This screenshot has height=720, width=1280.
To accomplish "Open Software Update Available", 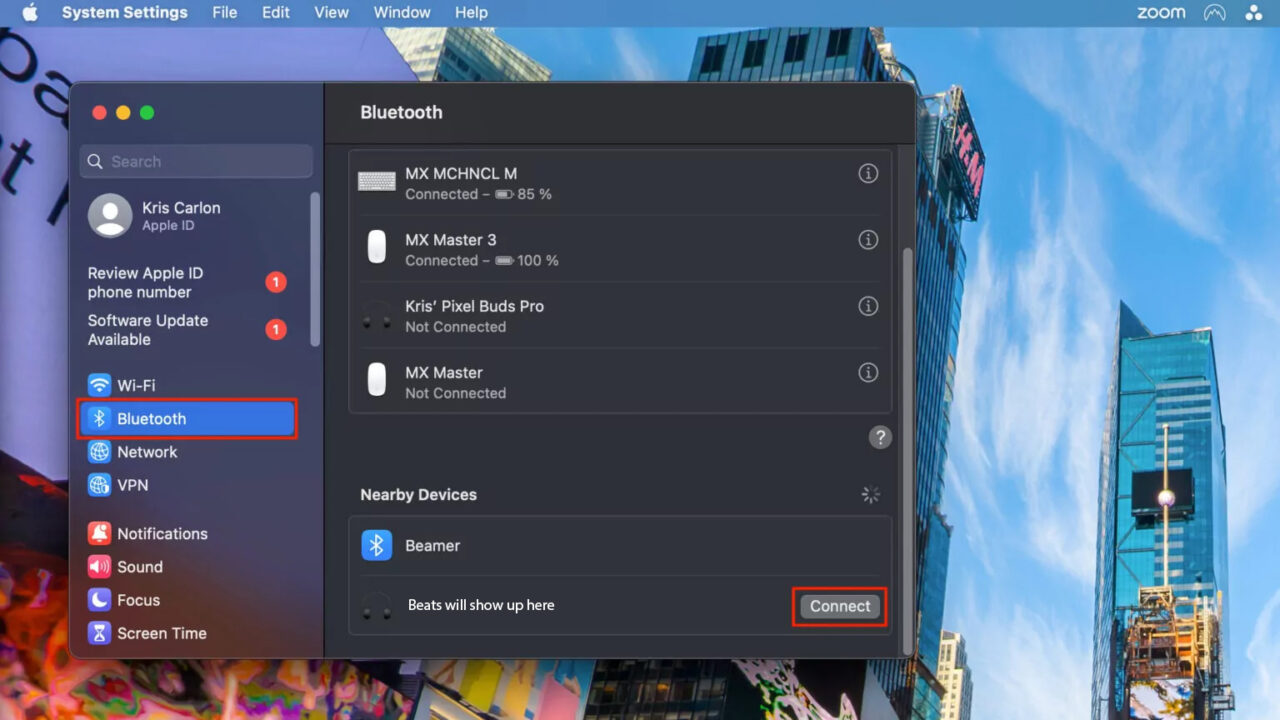I will tap(147, 330).
